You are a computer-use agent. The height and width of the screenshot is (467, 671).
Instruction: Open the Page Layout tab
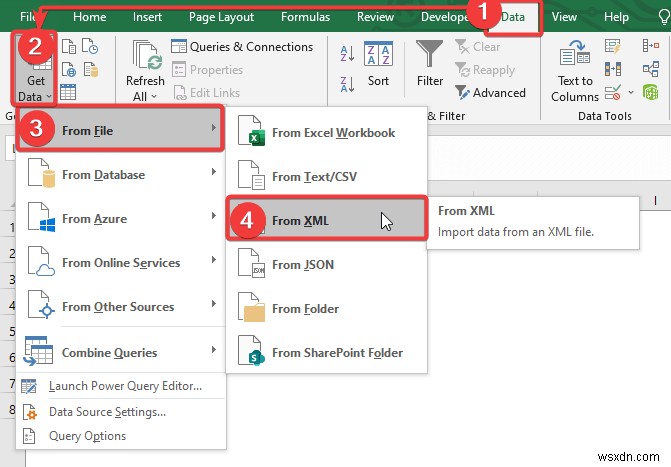point(221,17)
